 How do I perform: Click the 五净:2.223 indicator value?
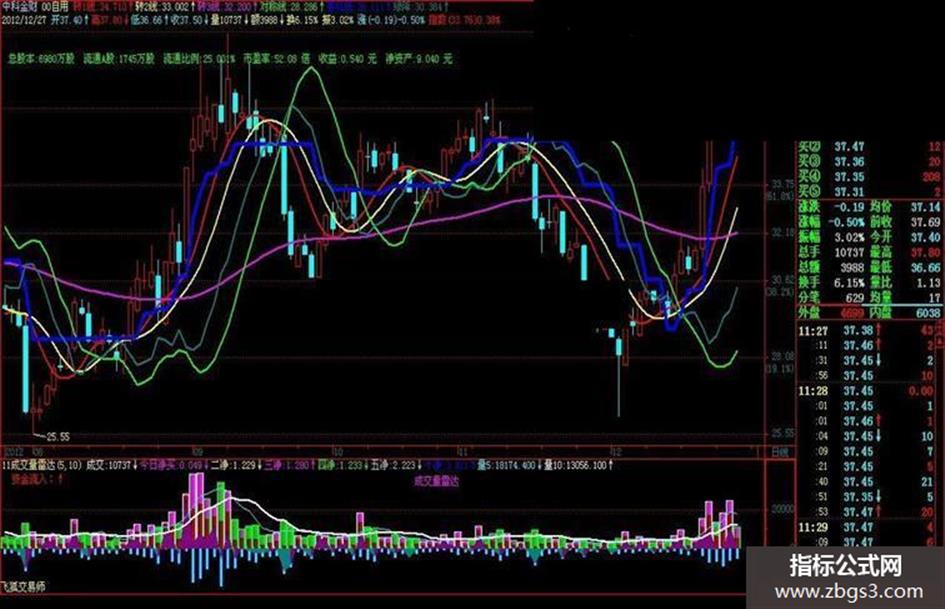pos(397,465)
